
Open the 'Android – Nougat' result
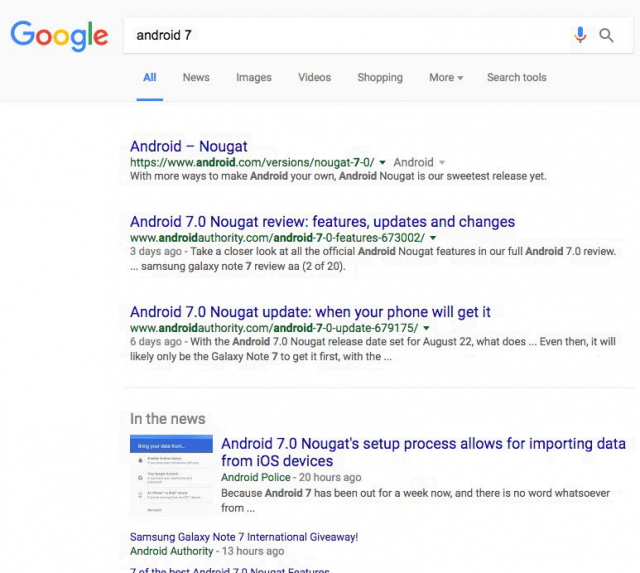tap(189, 146)
